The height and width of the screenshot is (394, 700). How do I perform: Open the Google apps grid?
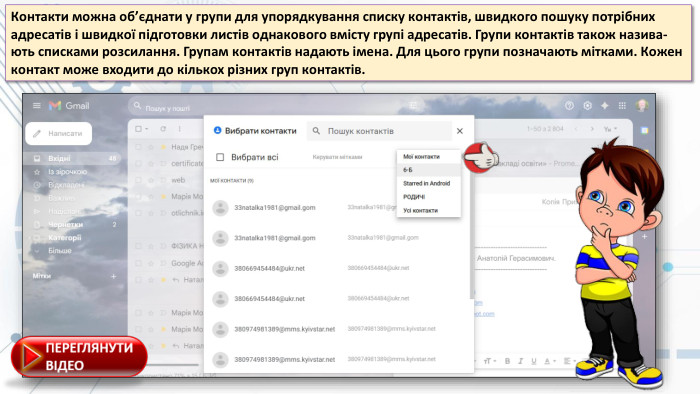(x=622, y=106)
